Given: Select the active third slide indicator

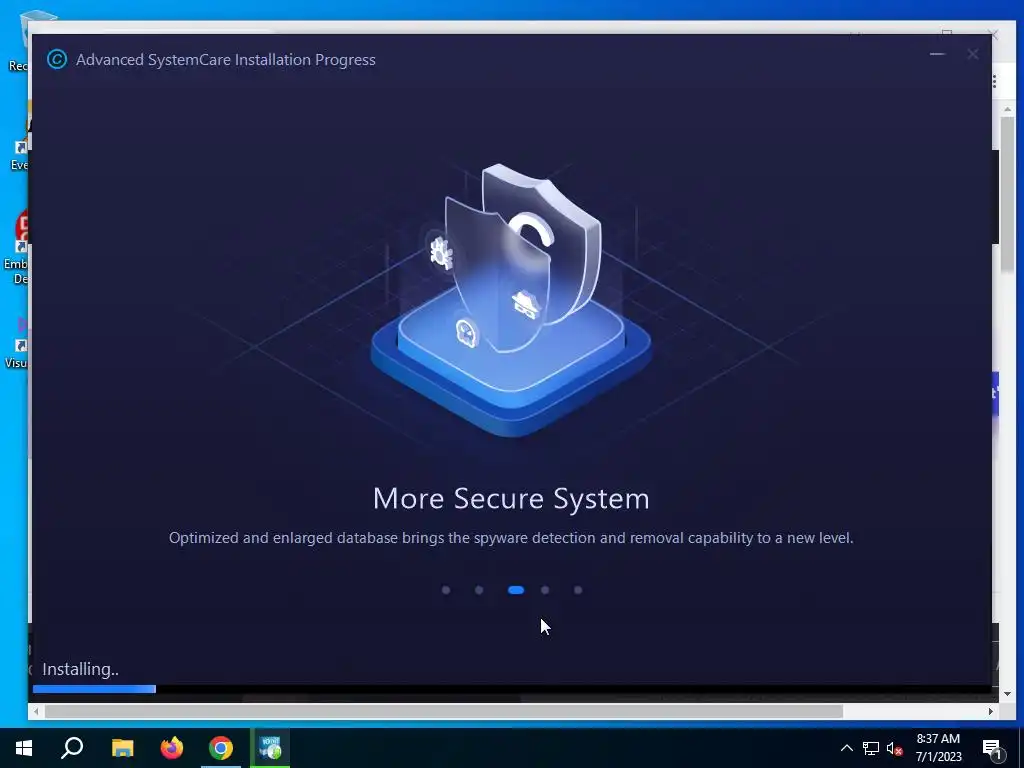Looking at the screenshot, I should tap(516, 590).
